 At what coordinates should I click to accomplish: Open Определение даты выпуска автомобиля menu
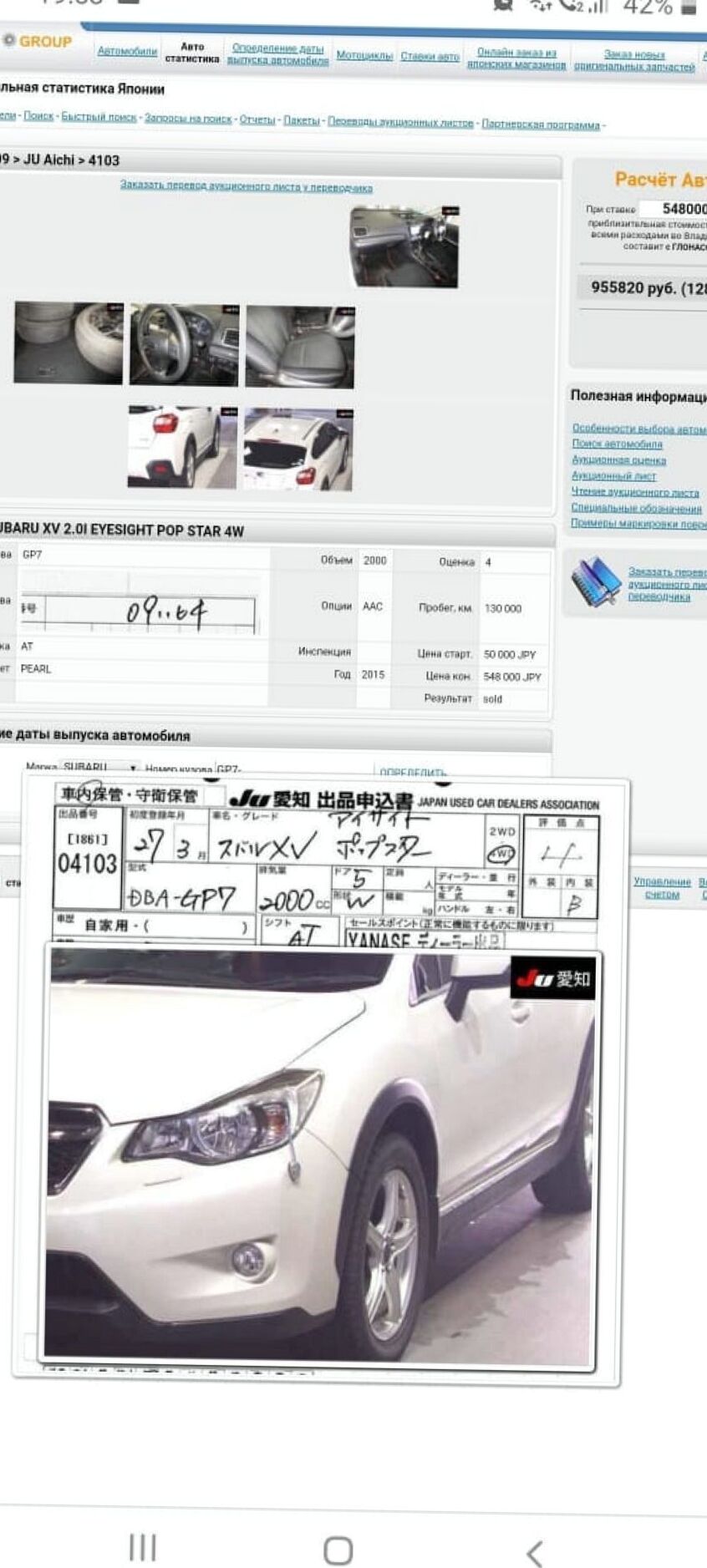click(277, 54)
